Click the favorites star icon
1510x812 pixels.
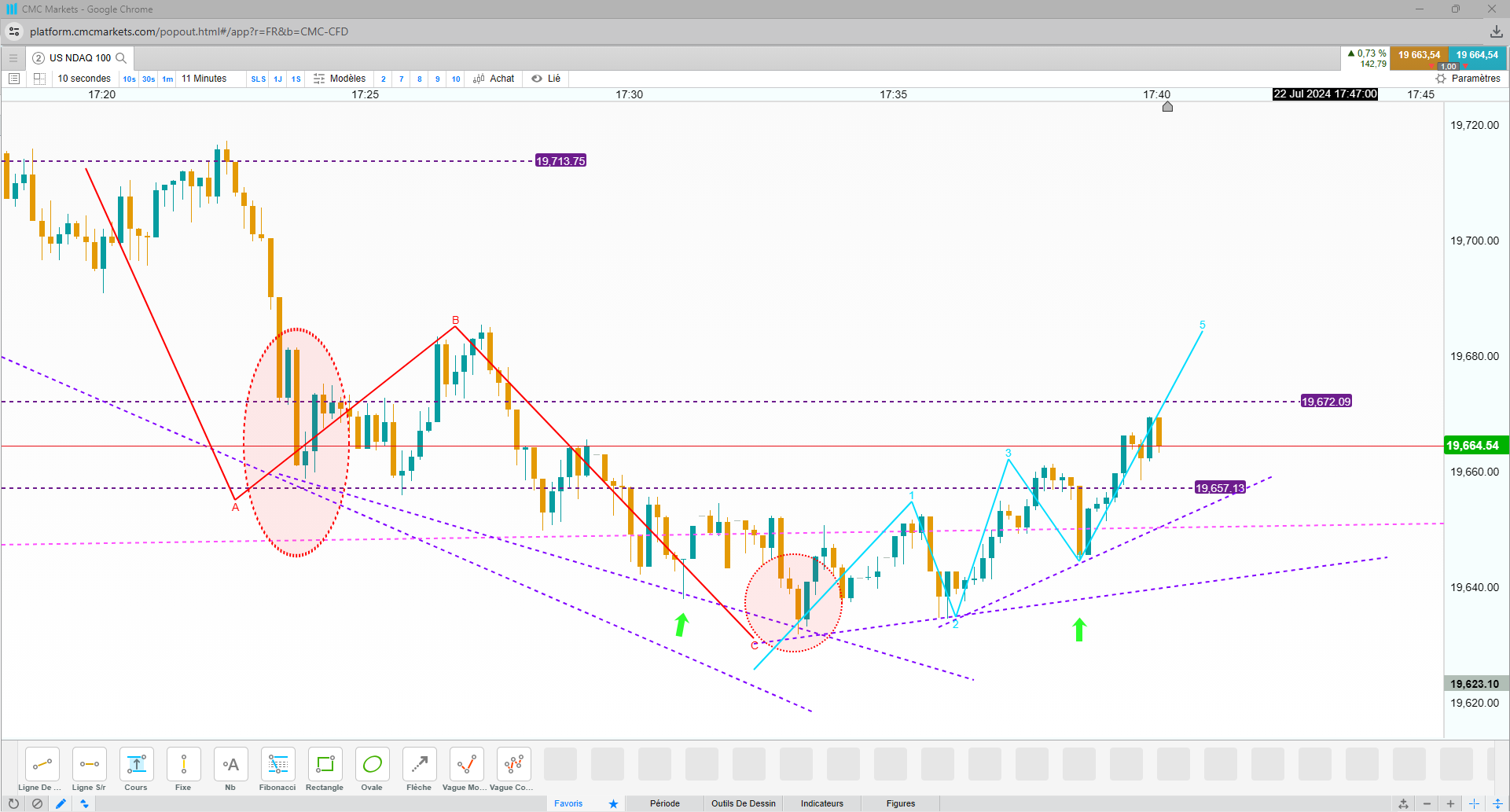(613, 803)
